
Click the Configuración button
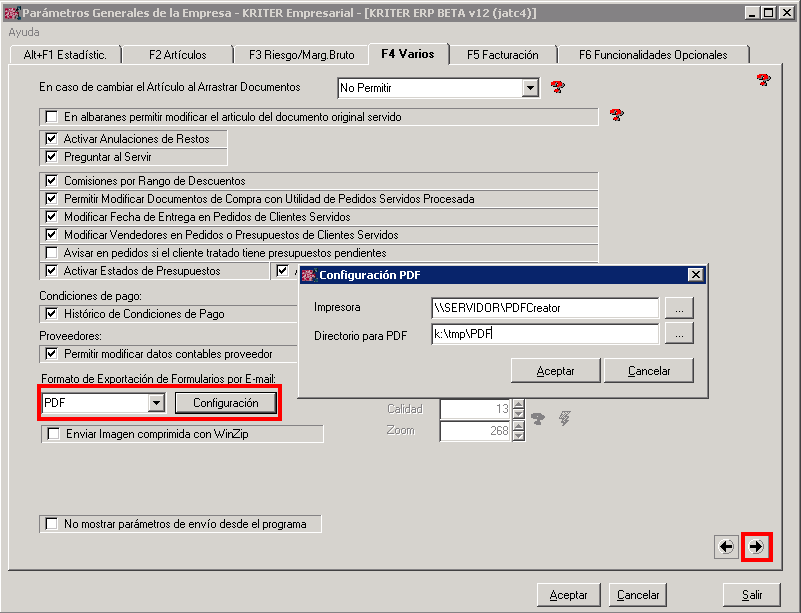pyautogui.click(x=226, y=403)
